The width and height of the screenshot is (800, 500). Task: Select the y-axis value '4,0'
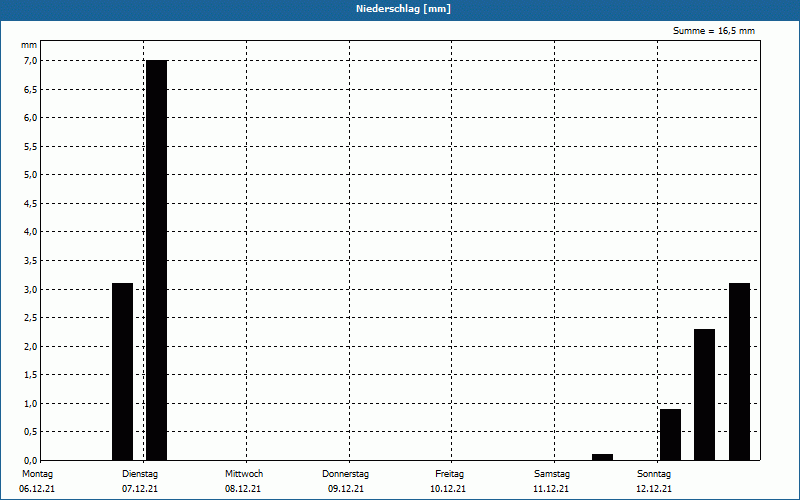tap(30, 232)
